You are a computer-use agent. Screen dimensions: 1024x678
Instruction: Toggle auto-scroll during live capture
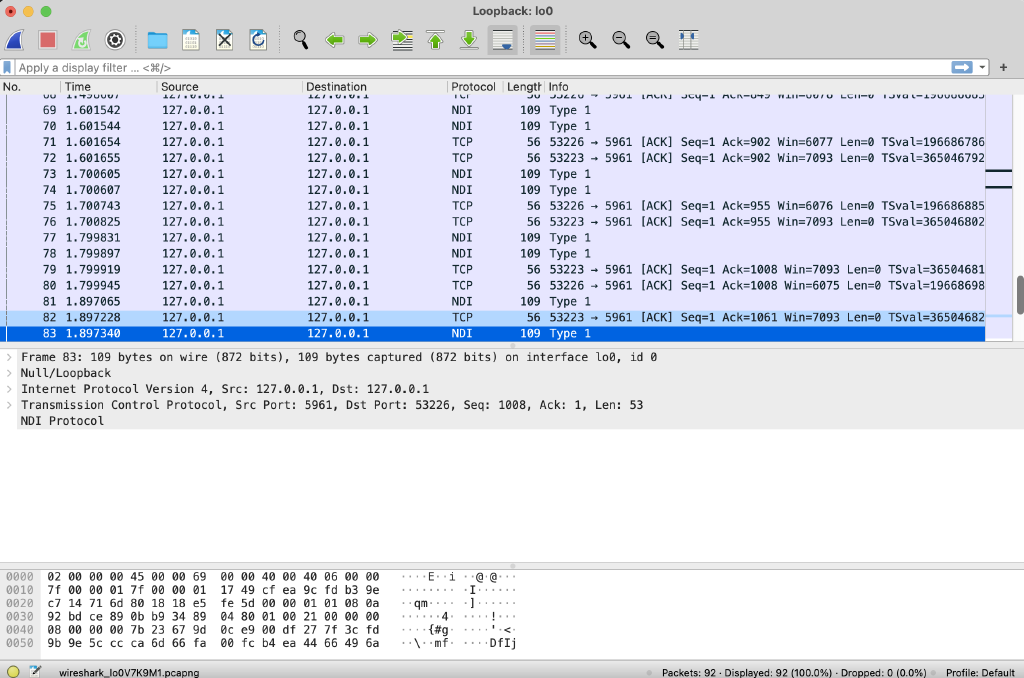503,40
